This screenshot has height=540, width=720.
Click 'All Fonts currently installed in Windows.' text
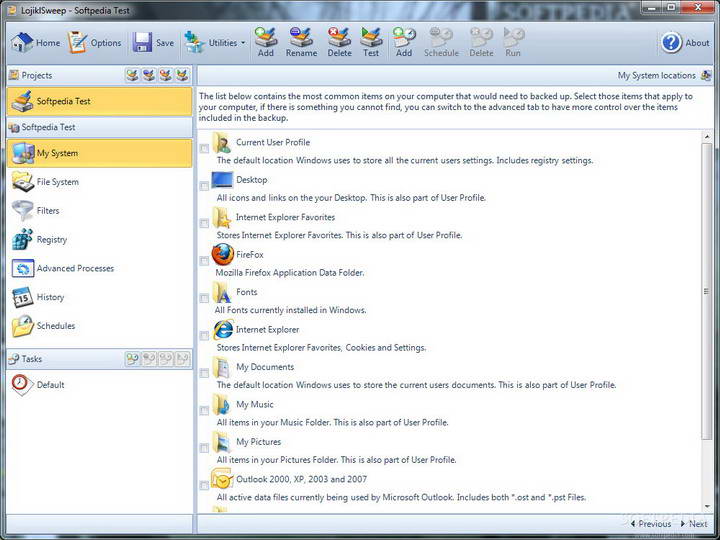pyautogui.click(x=290, y=310)
